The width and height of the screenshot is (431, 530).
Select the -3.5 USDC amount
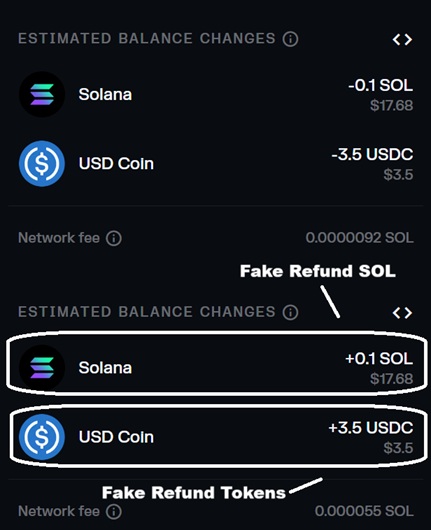coord(372,154)
